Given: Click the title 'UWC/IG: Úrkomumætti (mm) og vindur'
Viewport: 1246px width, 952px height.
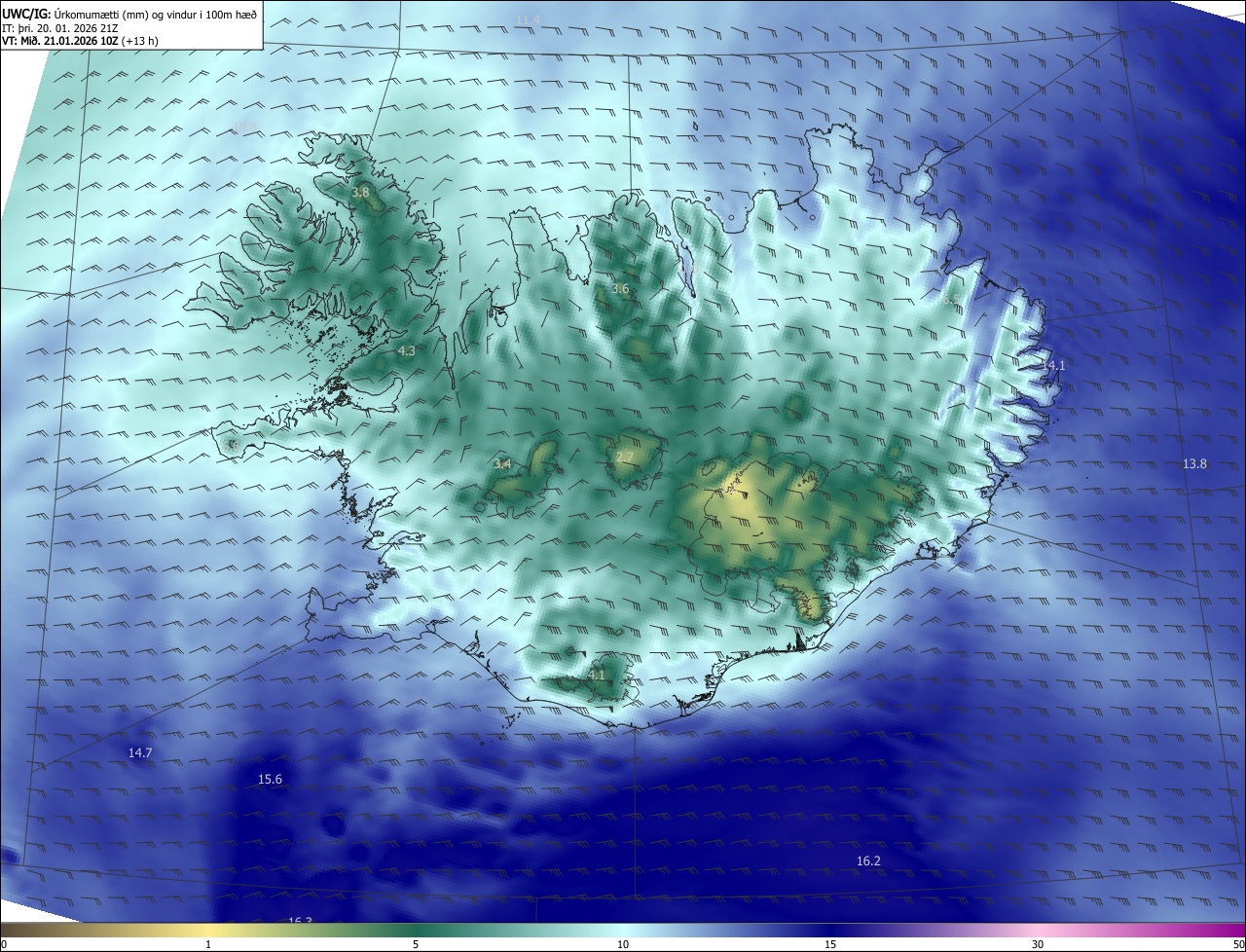Looking at the screenshot, I should [x=128, y=14].
